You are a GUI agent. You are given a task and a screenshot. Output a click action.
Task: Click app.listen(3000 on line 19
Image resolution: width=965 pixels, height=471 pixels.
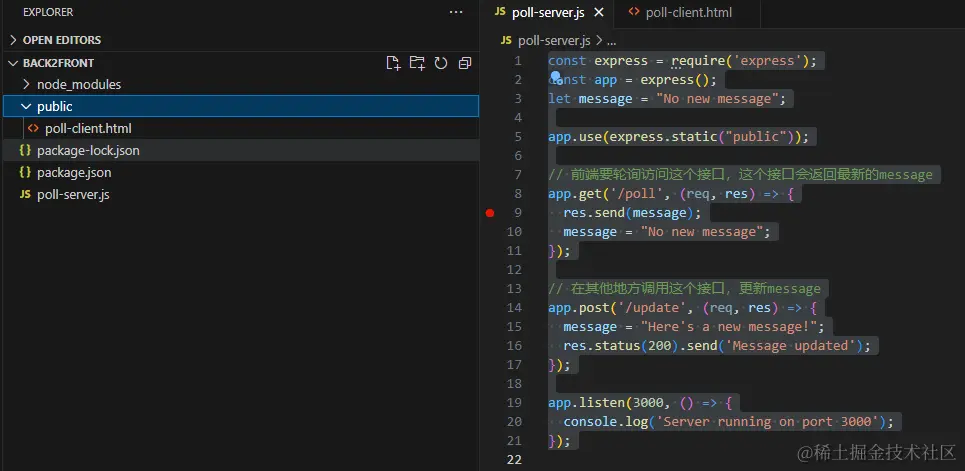point(606,403)
